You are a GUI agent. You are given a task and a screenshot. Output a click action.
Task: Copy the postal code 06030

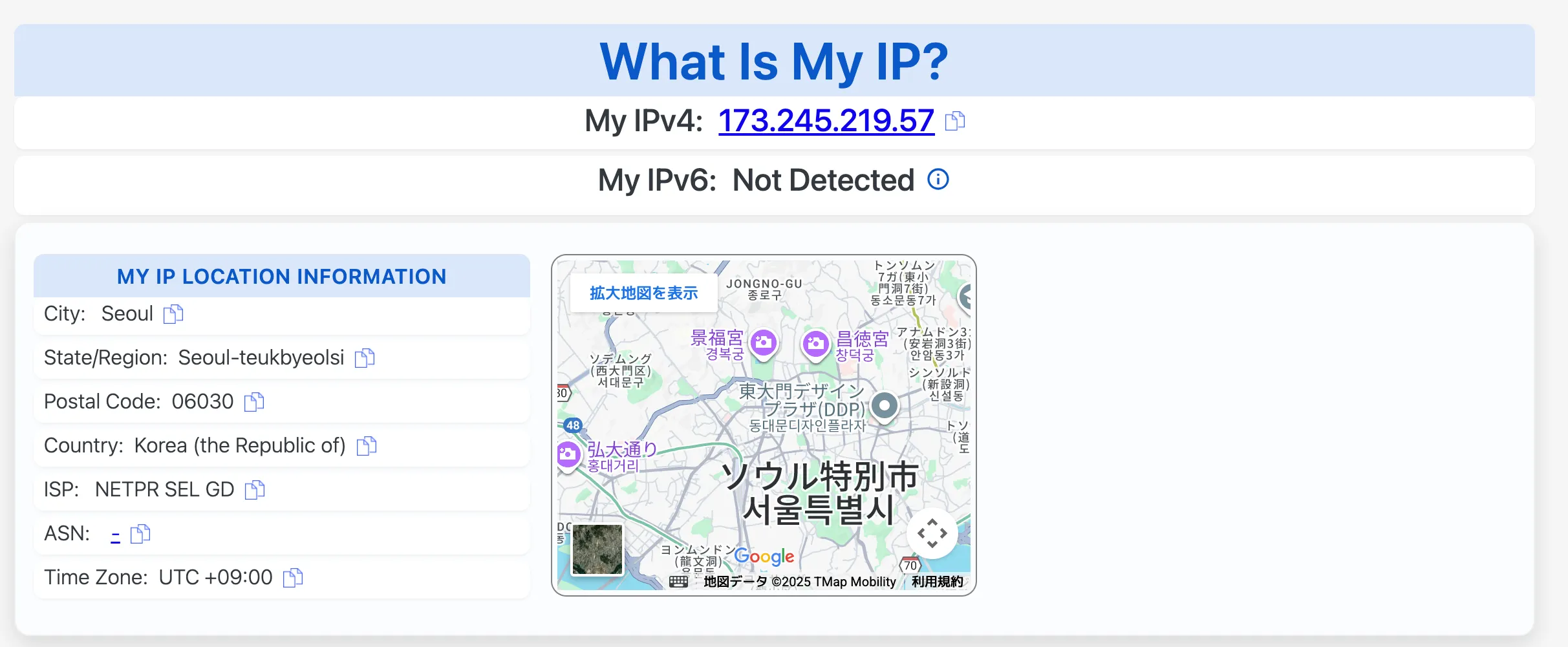point(254,401)
